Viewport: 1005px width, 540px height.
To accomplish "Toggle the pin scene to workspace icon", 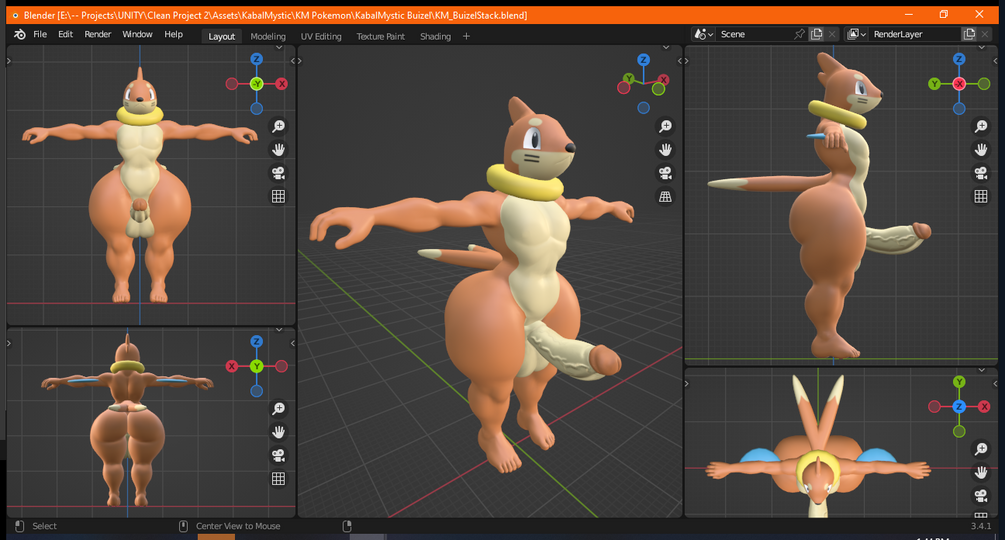I will click(799, 35).
